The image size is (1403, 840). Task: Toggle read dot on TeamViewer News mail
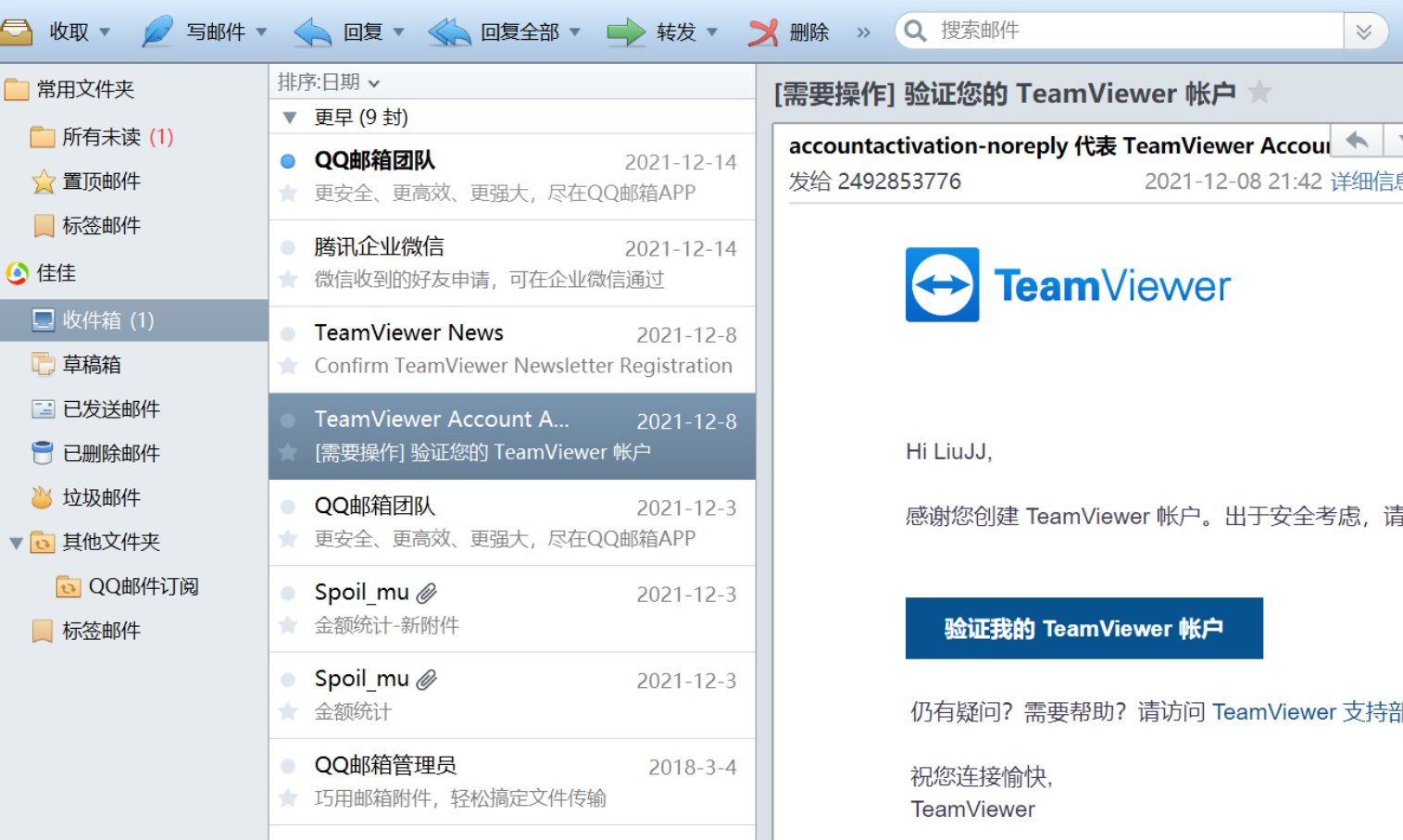click(288, 333)
